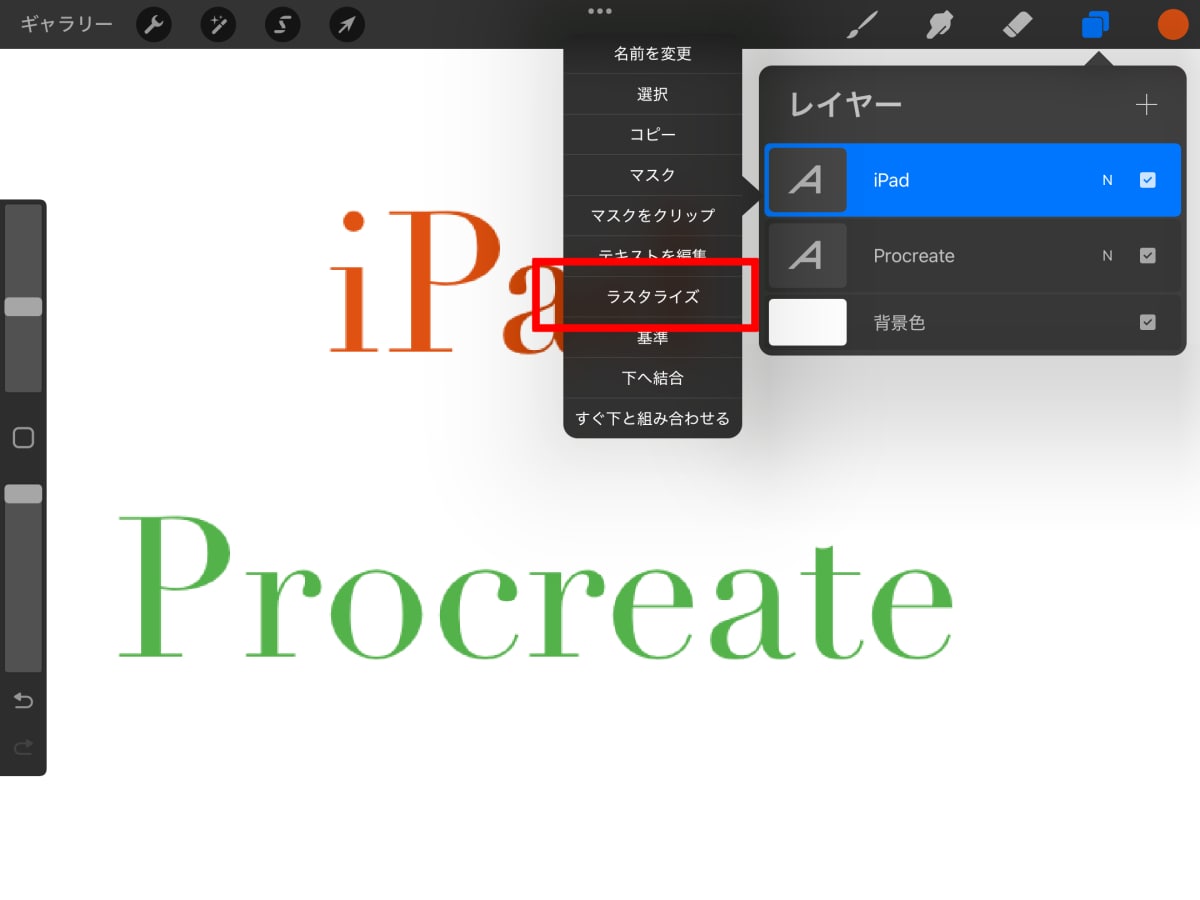Tap the Undo arrow in the sidebar
The width and height of the screenshot is (1200, 900).
[23, 701]
